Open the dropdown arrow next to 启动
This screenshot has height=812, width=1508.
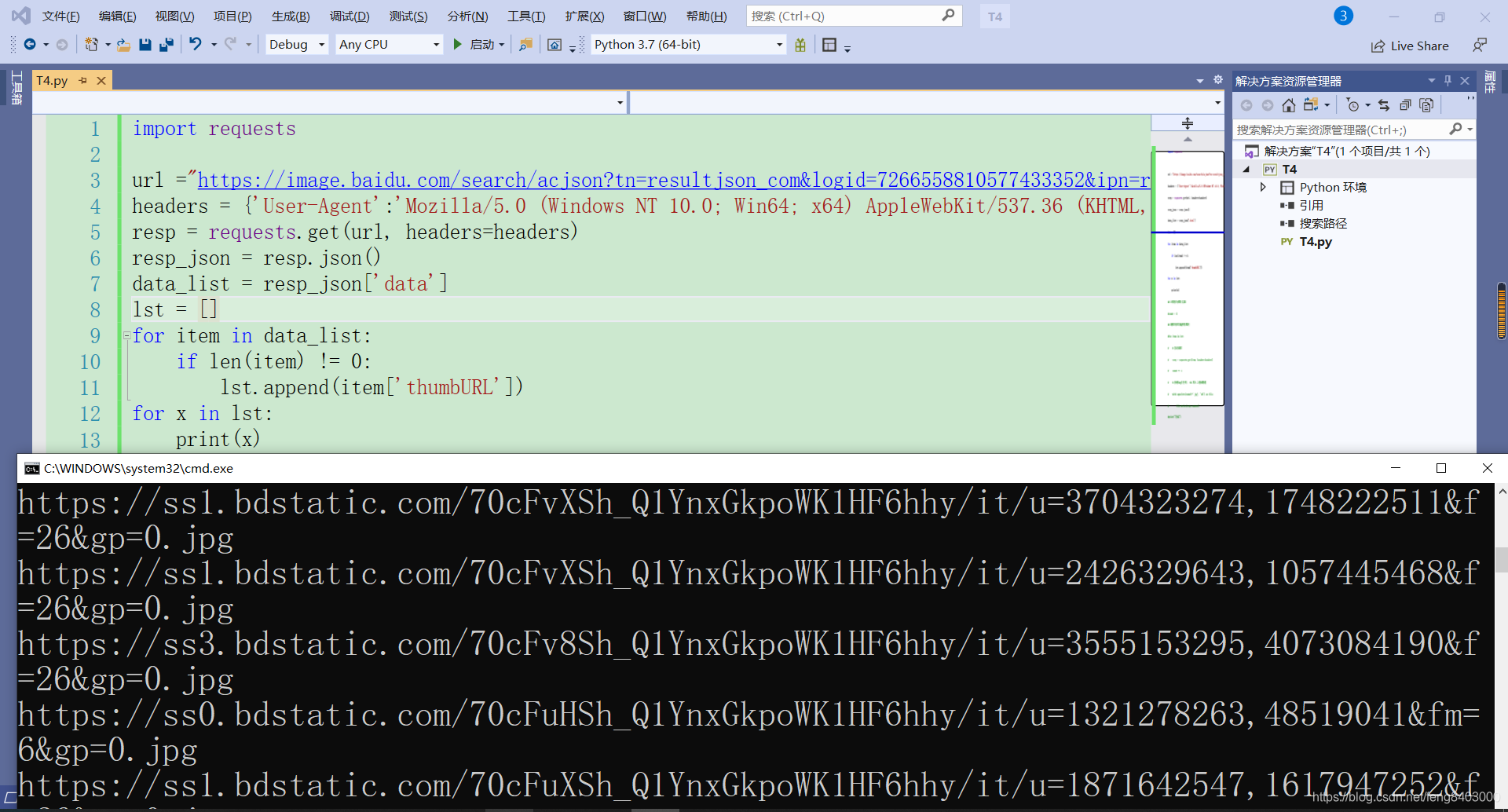click(x=502, y=45)
